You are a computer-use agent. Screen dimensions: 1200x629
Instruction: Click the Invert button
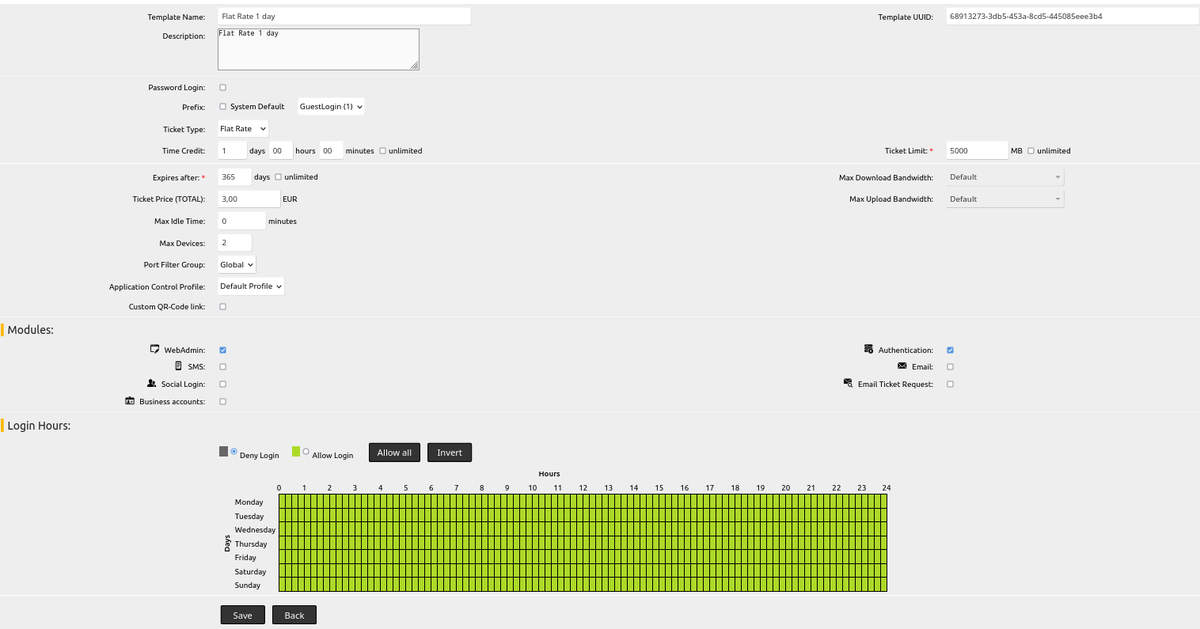(x=450, y=453)
